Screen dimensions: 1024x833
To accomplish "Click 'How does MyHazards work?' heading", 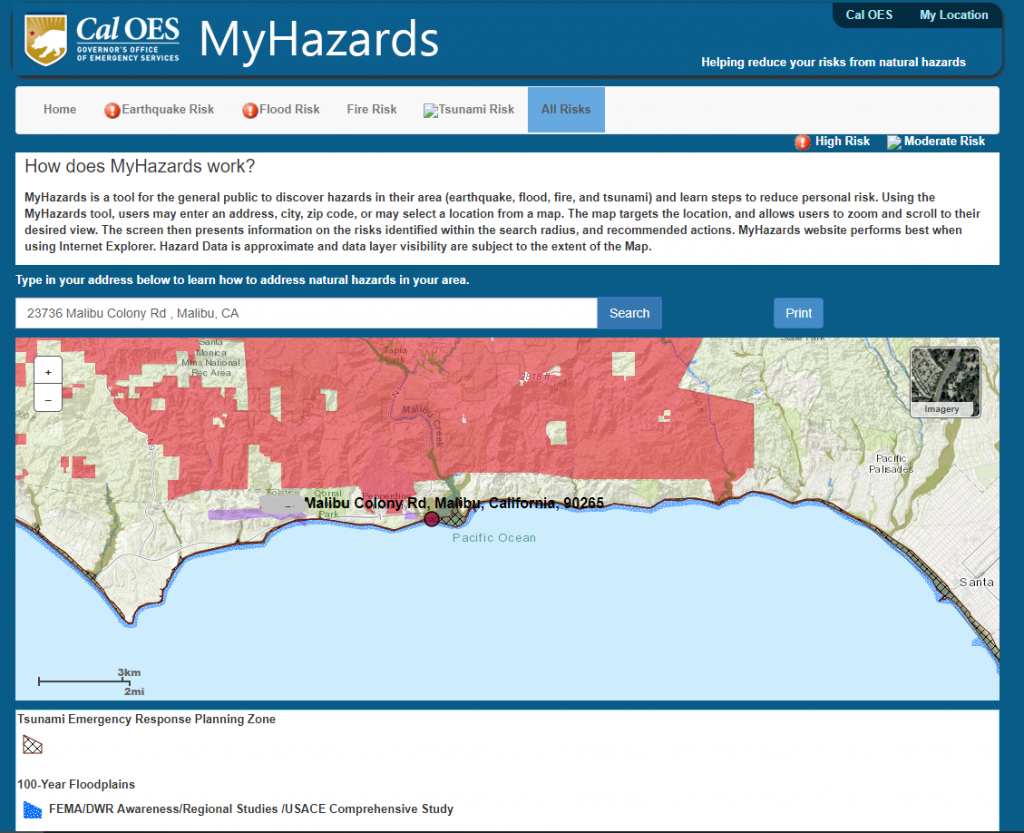I will pos(140,166).
